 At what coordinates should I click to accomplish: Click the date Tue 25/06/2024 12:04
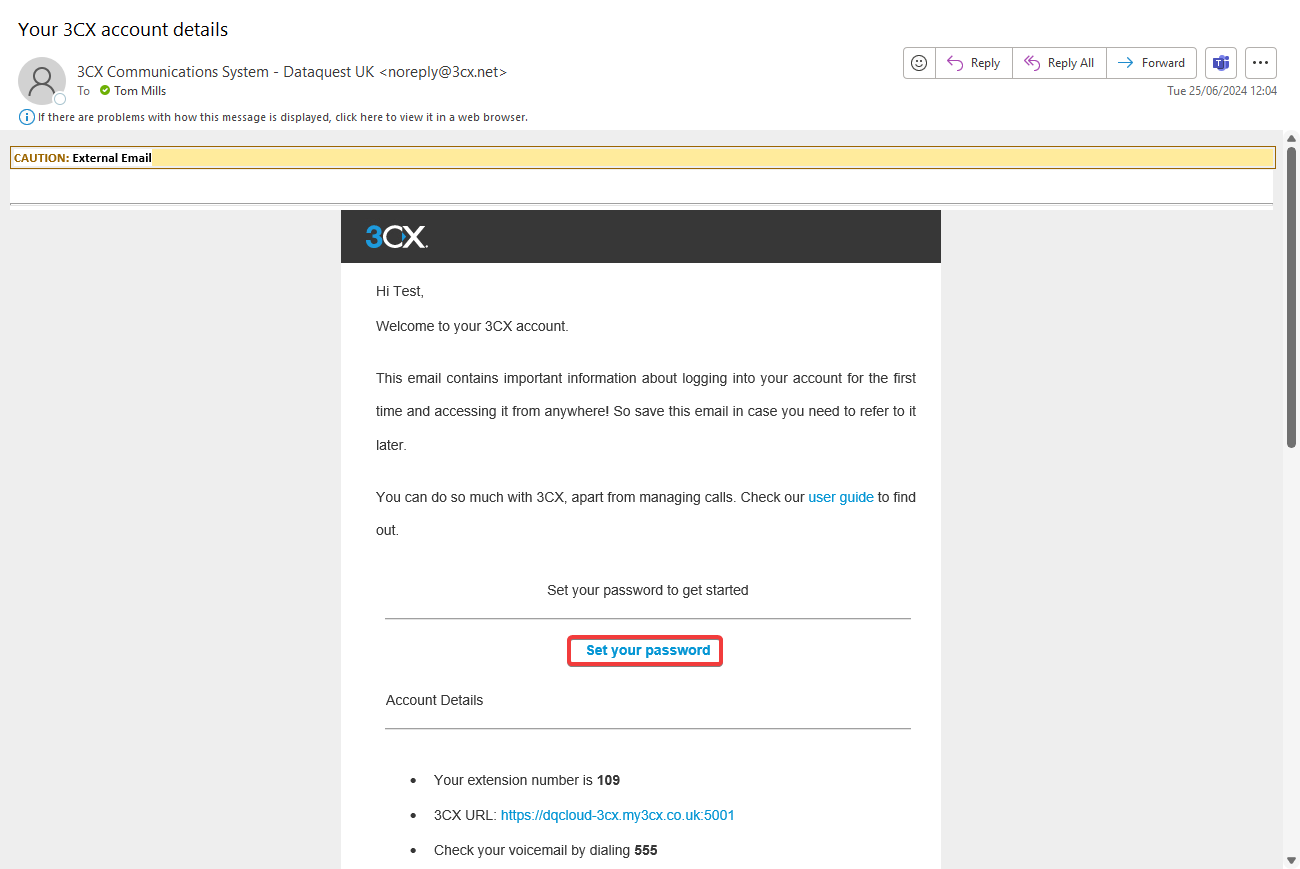click(x=1222, y=91)
